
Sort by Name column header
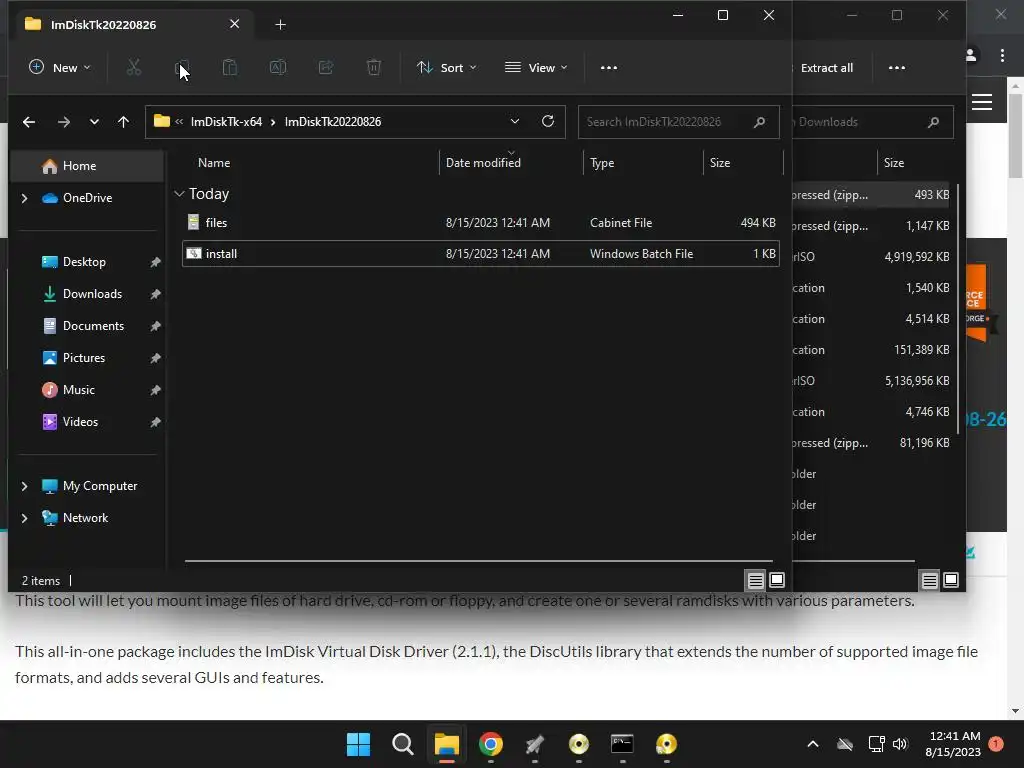[x=309, y=163]
